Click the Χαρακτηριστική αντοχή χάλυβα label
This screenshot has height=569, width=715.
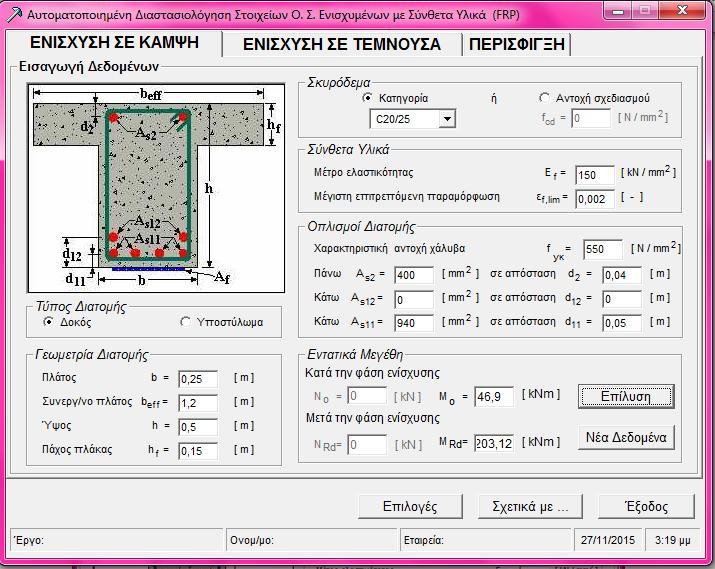(x=389, y=248)
